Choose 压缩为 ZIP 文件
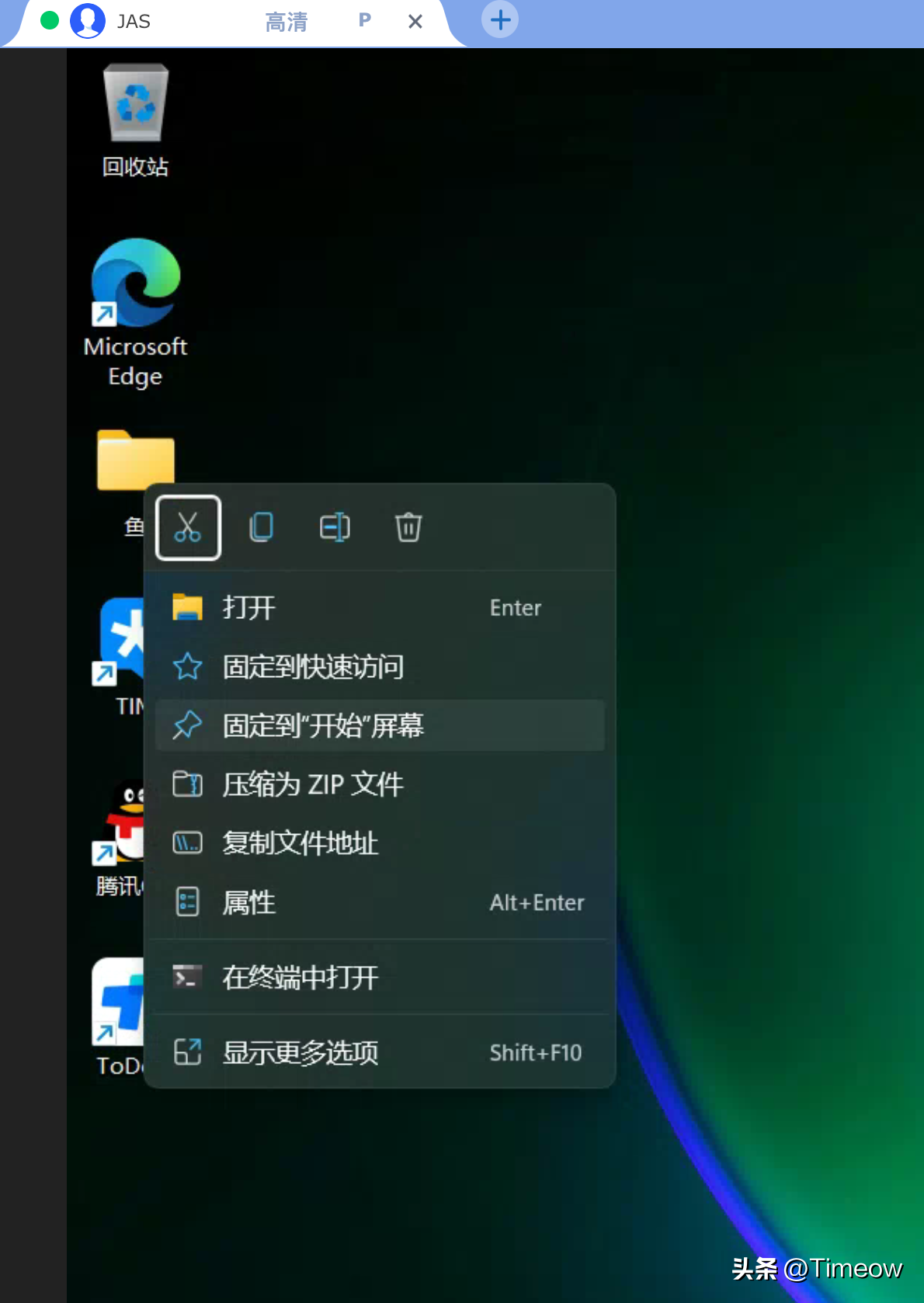 point(380,784)
